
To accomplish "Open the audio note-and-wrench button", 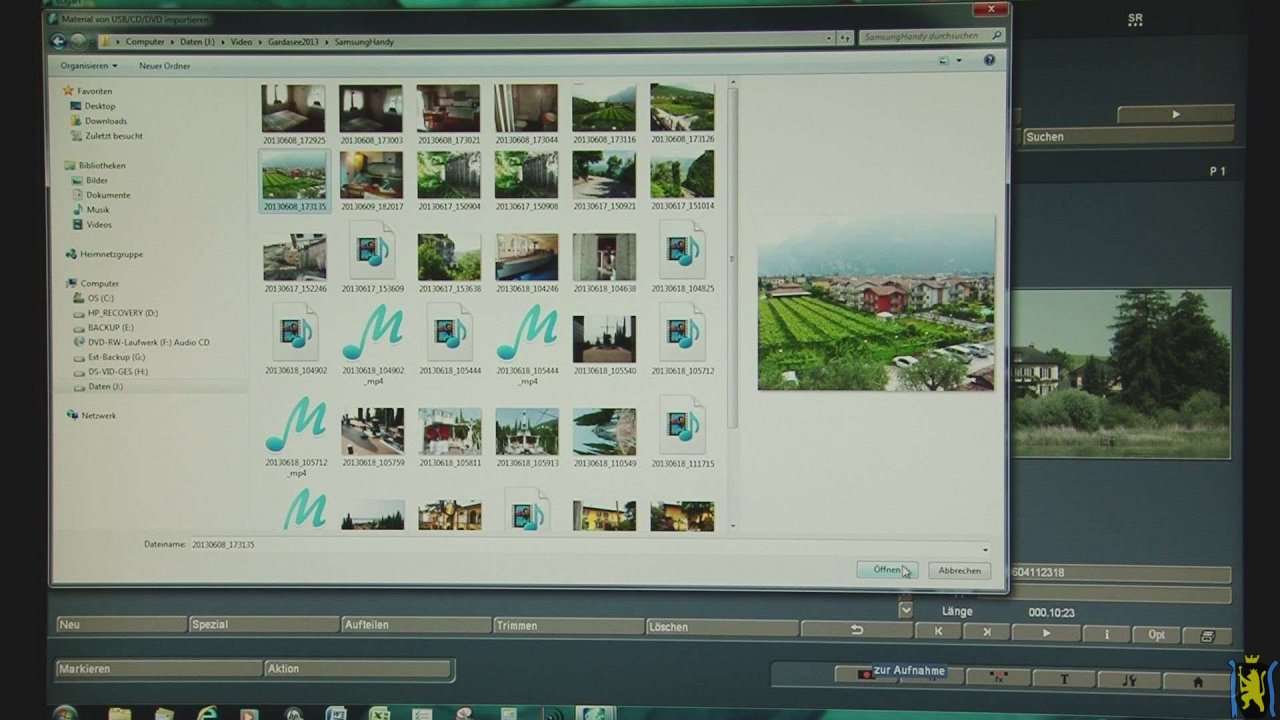I will [1129, 681].
